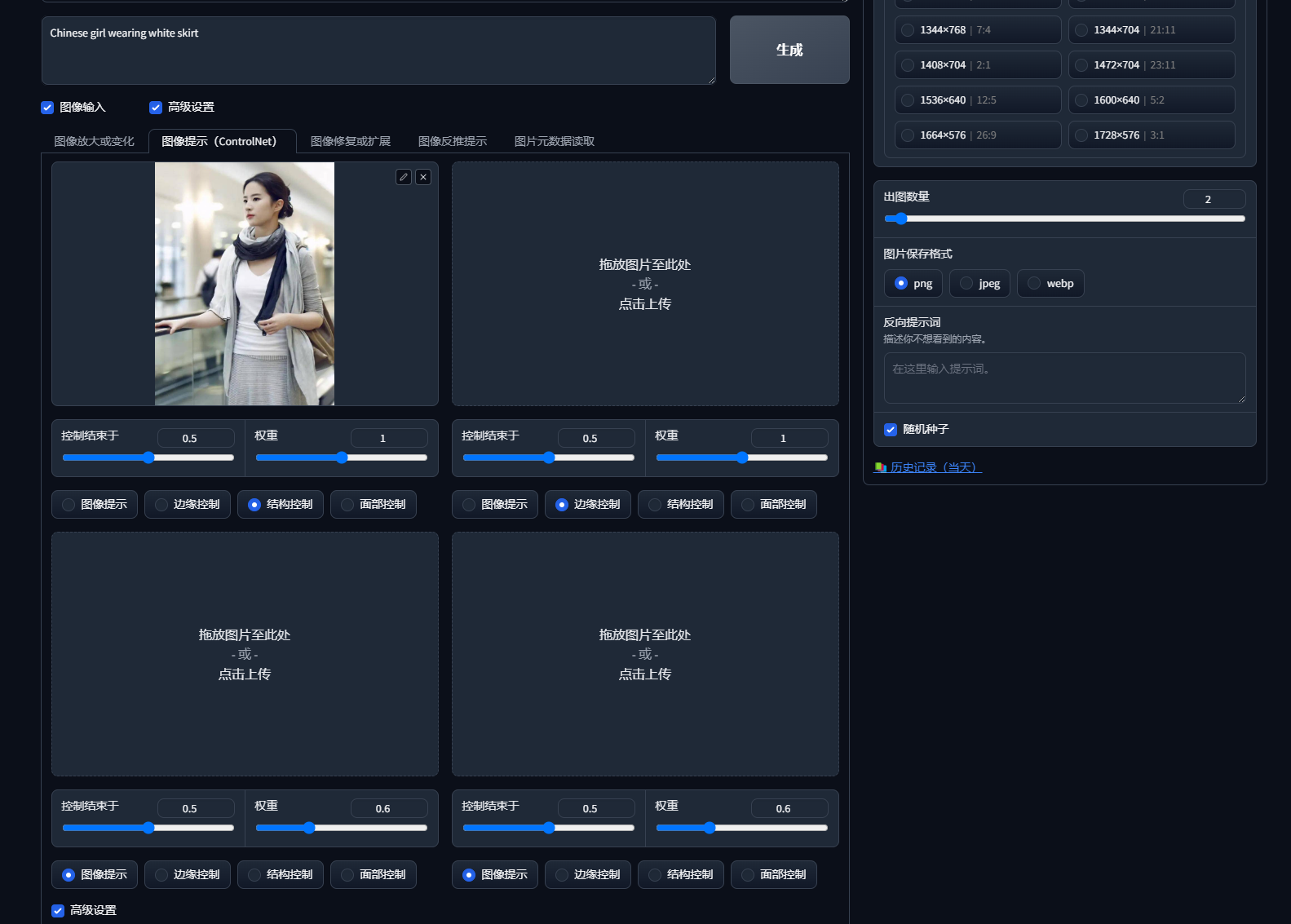Select 结构控制 for the second image
Viewport: 1291px width, 924px height.
pos(681,505)
